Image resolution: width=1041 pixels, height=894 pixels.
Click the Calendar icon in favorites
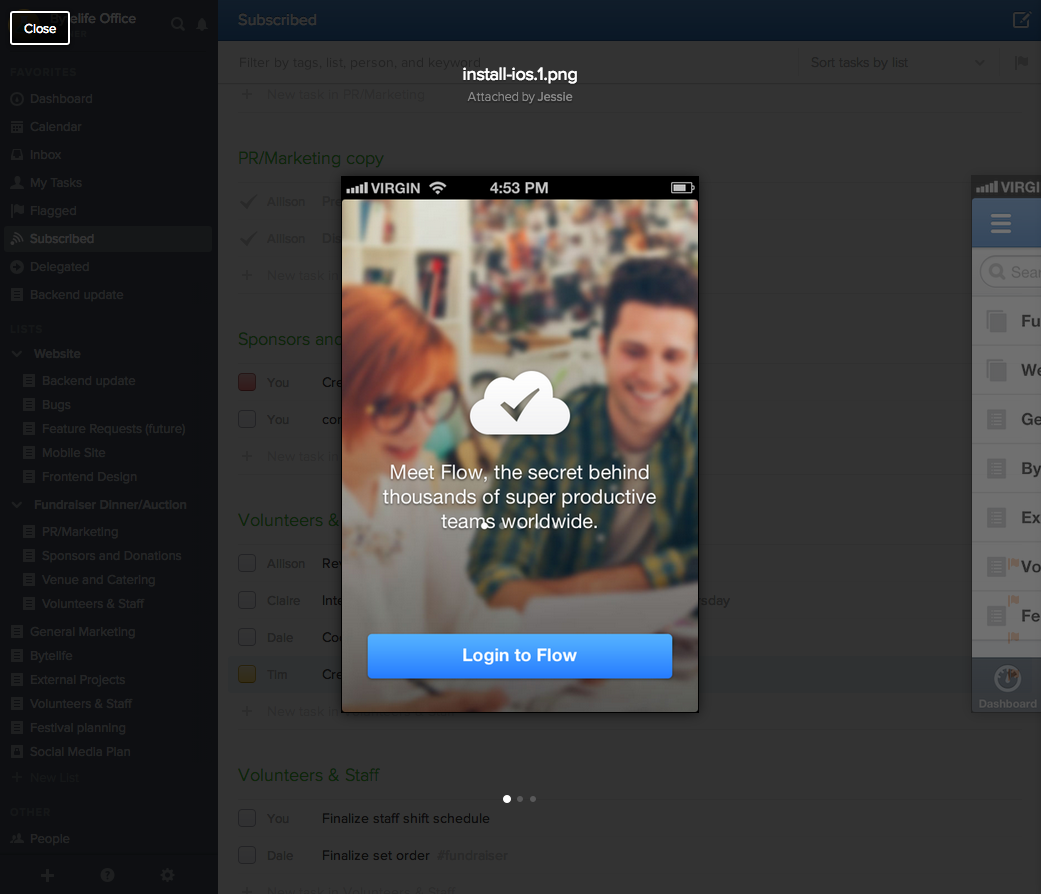tap(17, 127)
